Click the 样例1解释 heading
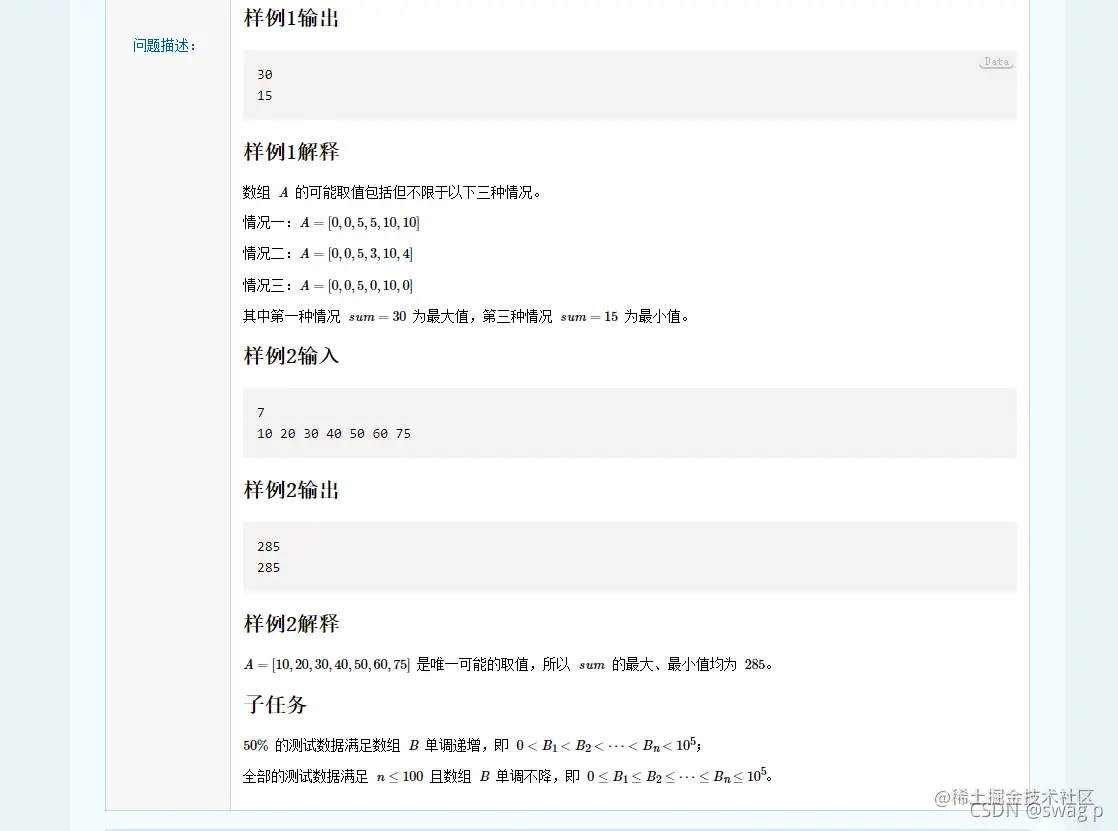Image resolution: width=1118 pixels, height=831 pixels. [x=291, y=151]
